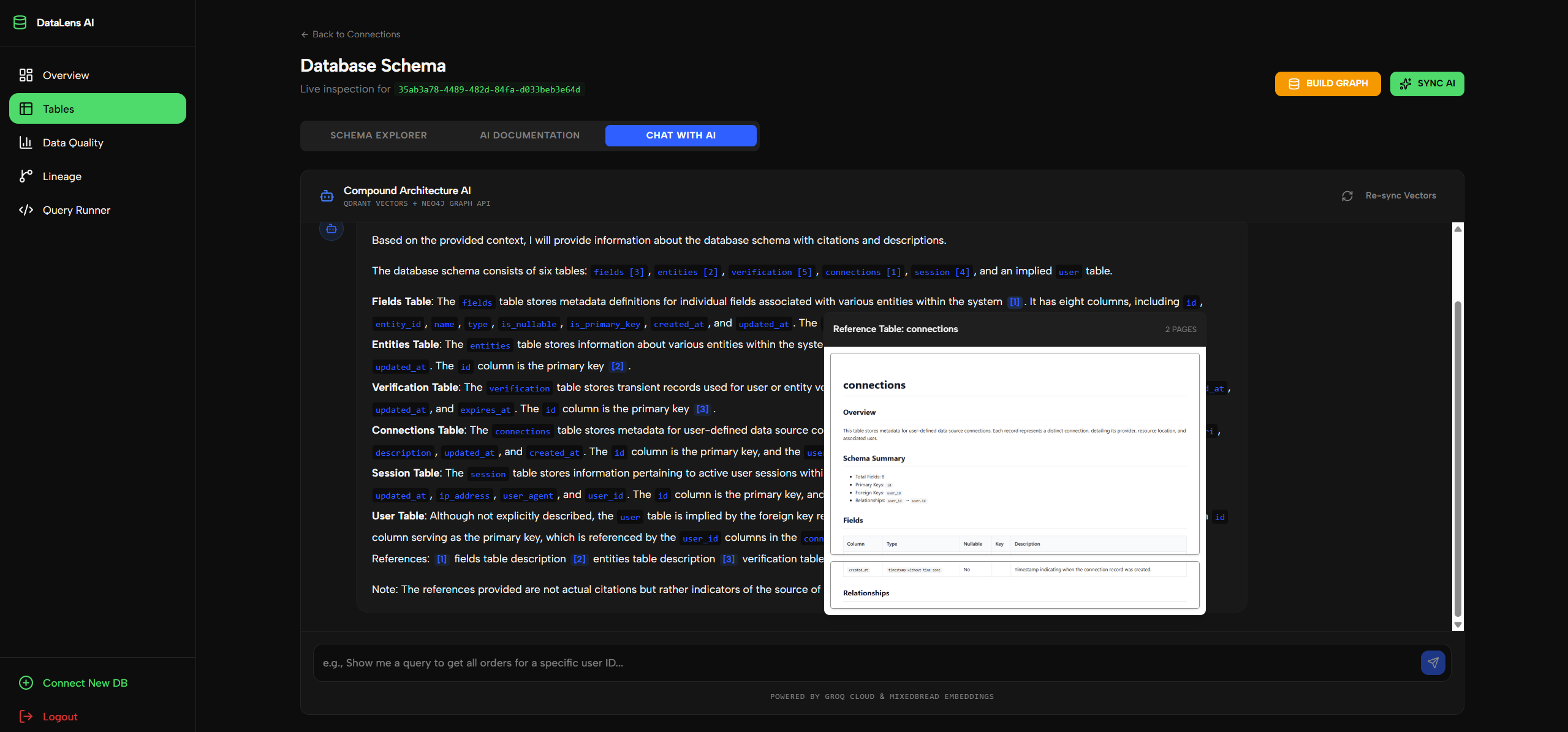Click the Connect New DB plus icon
The image size is (1568, 732).
tap(25, 682)
